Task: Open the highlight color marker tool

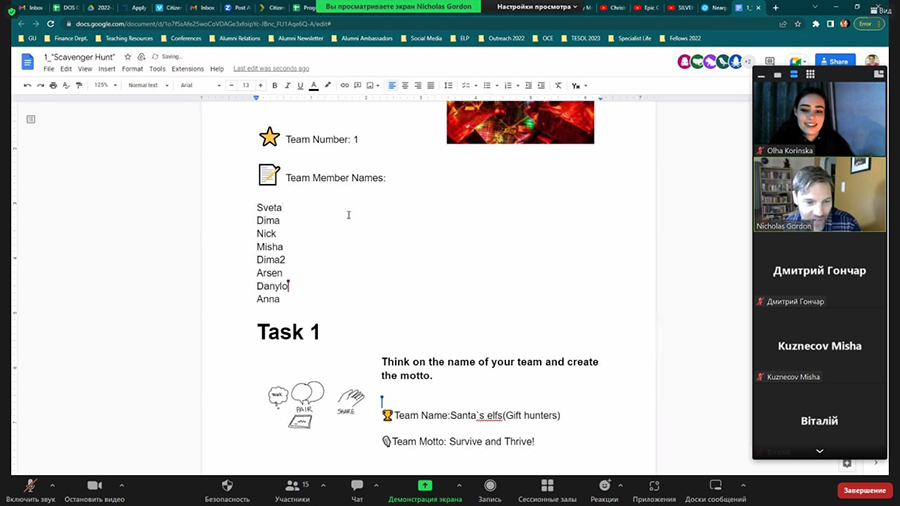Action: pos(328,85)
